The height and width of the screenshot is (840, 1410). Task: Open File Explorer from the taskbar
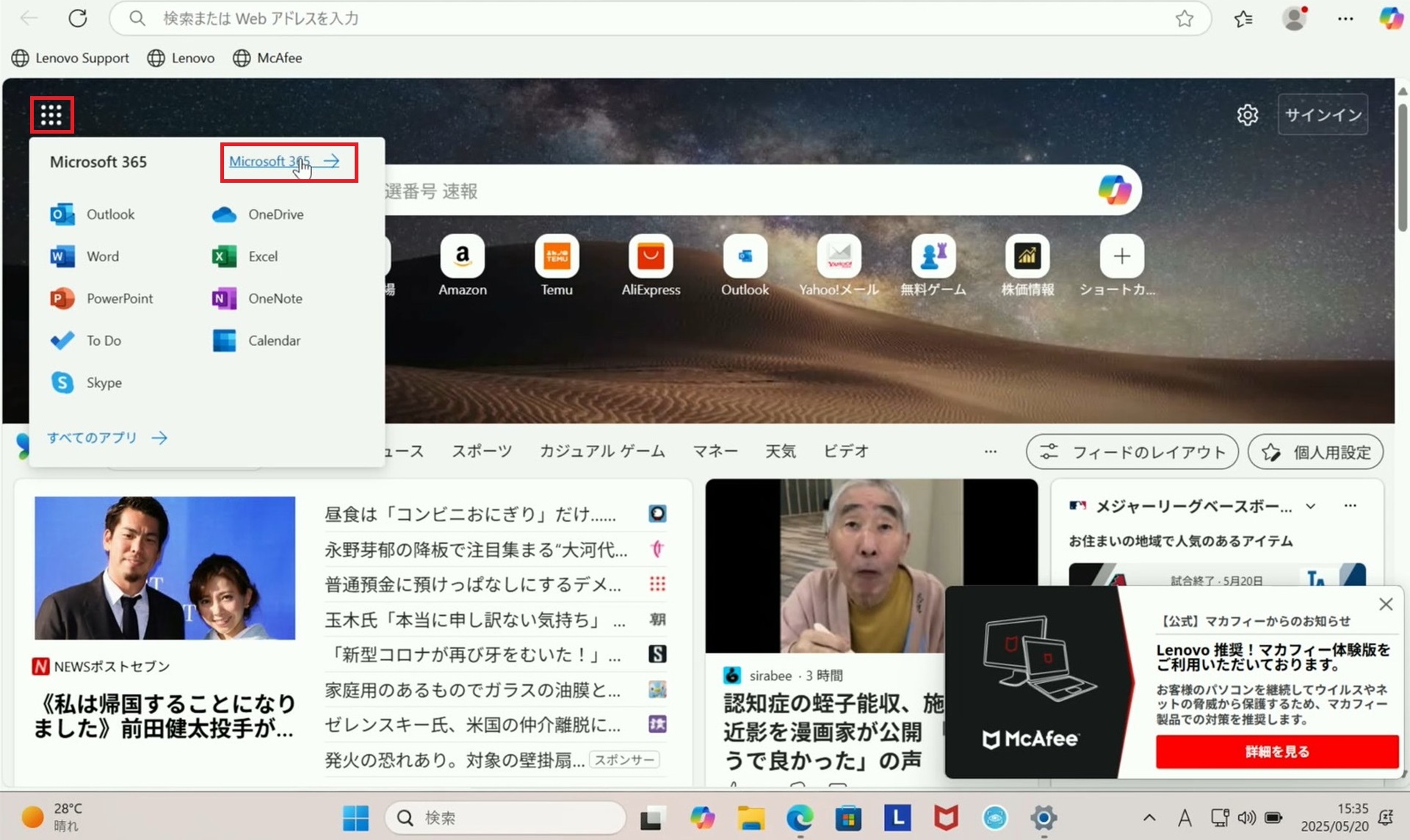pyautogui.click(x=751, y=817)
